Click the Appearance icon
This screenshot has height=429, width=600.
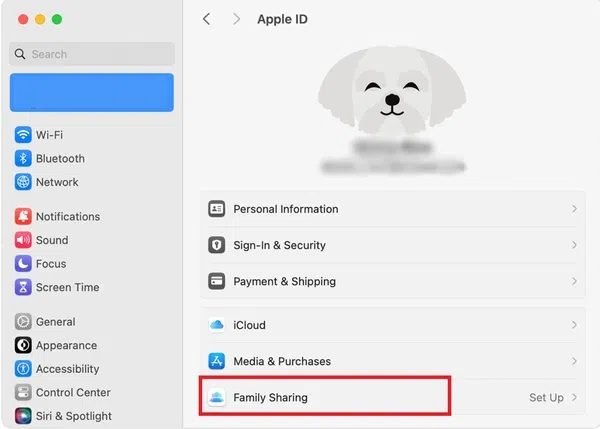tap(23, 345)
